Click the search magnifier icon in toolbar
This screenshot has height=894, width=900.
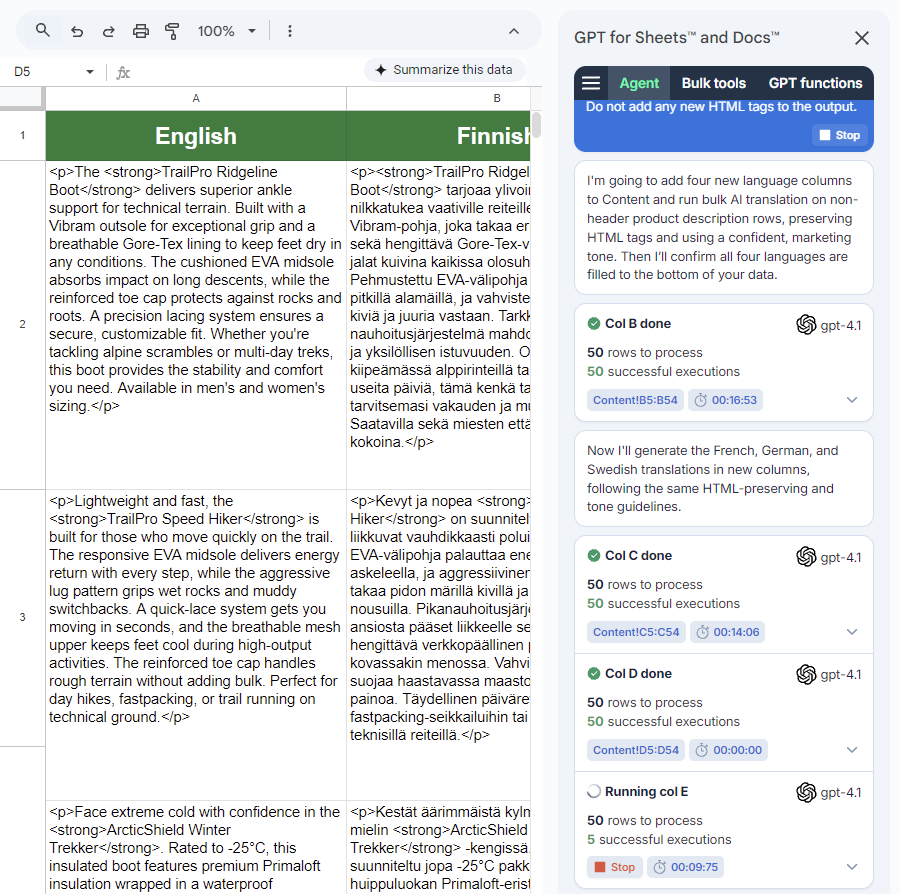point(43,31)
